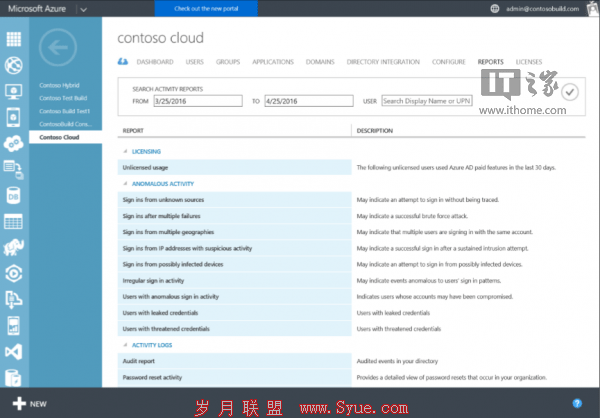
Task: Open Users with leaked credentials report
Action: click(235, 313)
